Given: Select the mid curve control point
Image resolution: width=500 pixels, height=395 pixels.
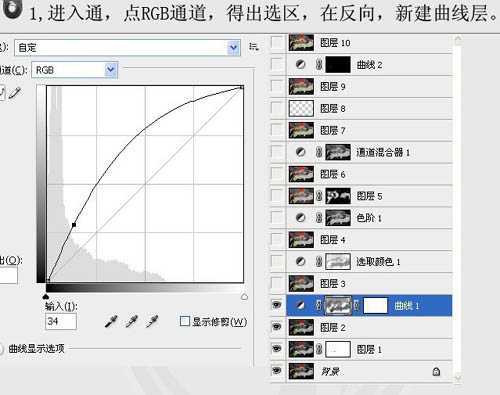Looking at the screenshot, I should [74, 225].
